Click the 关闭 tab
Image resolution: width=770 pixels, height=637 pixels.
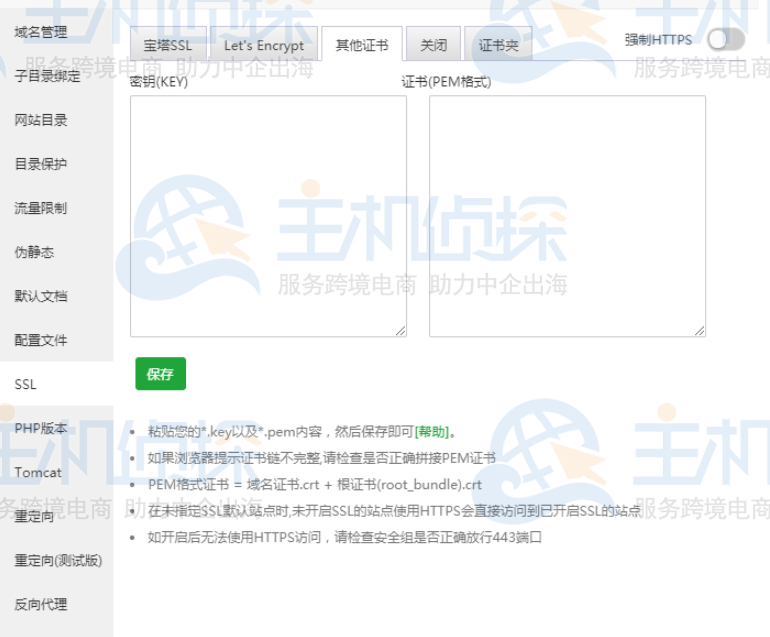(x=433, y=46)
